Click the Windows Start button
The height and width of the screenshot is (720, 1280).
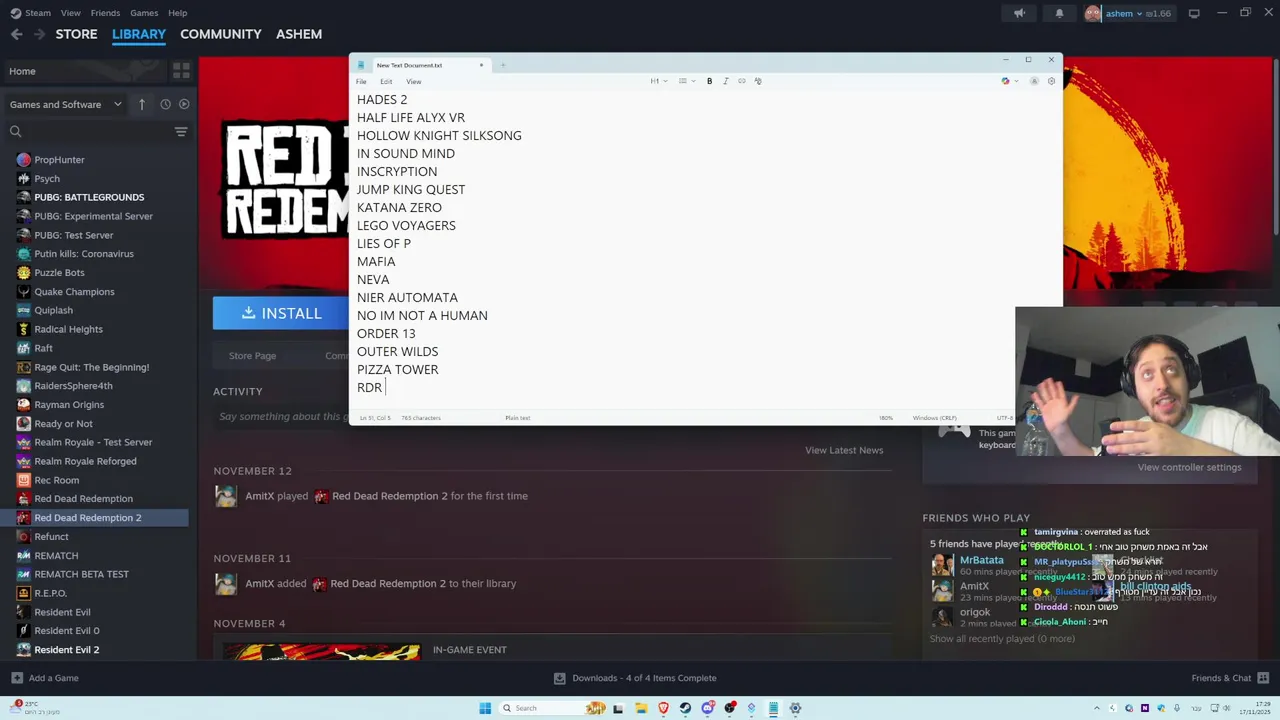coord(485,708)
